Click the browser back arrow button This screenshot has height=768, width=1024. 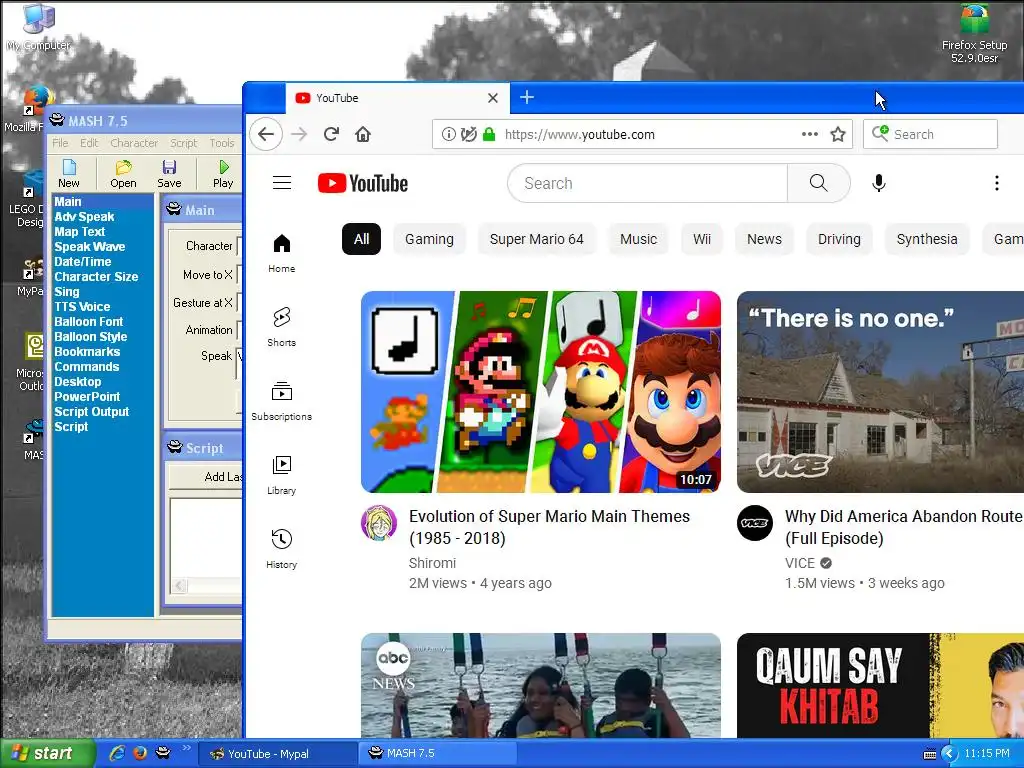266,135
